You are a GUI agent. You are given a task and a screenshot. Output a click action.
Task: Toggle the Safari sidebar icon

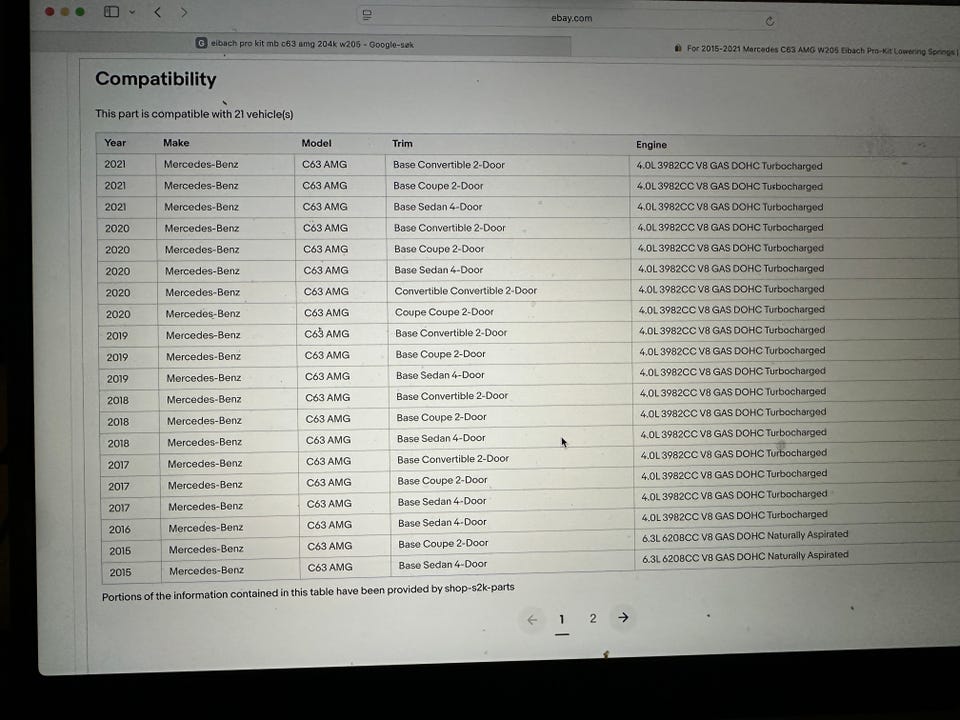111,12
